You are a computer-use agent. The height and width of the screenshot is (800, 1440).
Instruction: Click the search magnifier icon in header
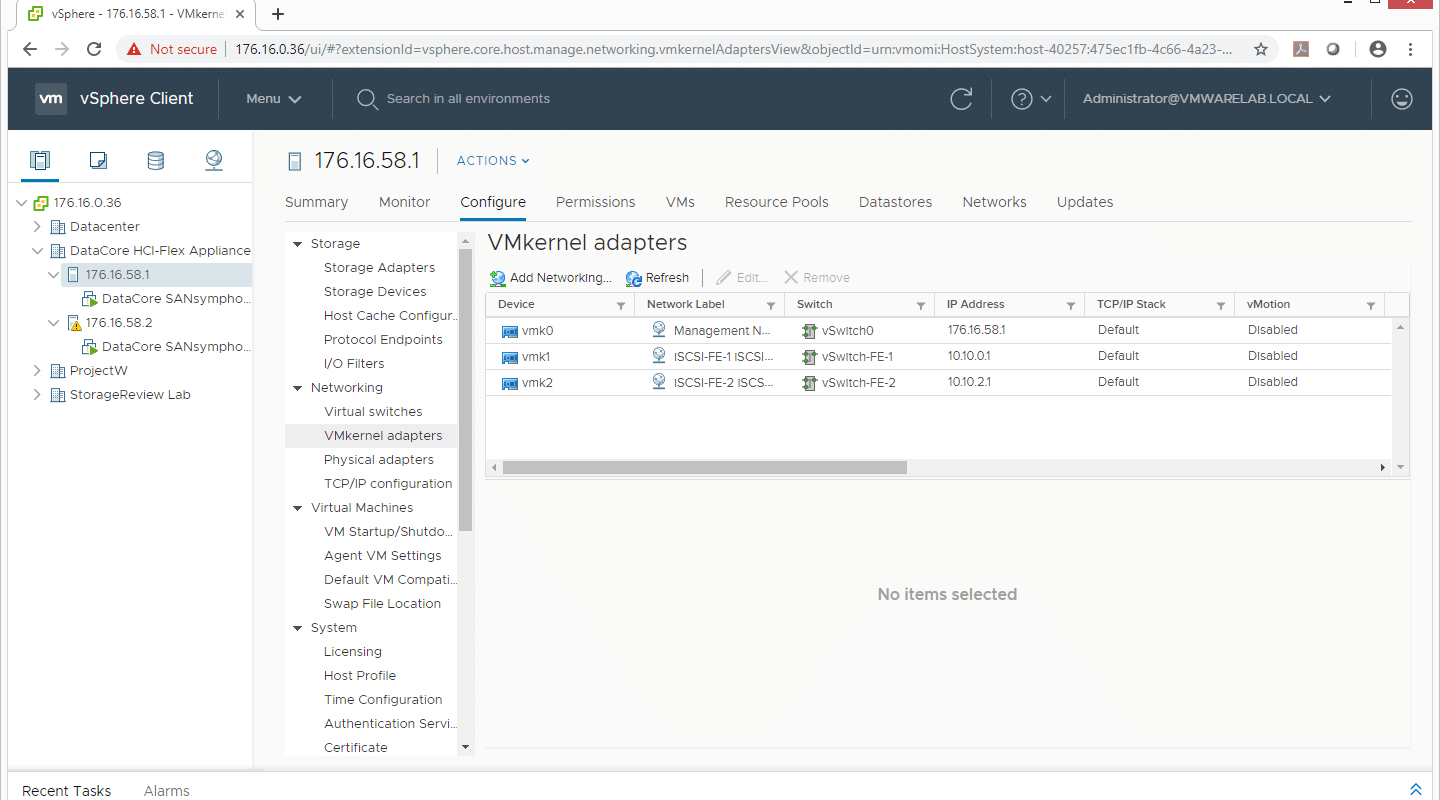(367, 99)
